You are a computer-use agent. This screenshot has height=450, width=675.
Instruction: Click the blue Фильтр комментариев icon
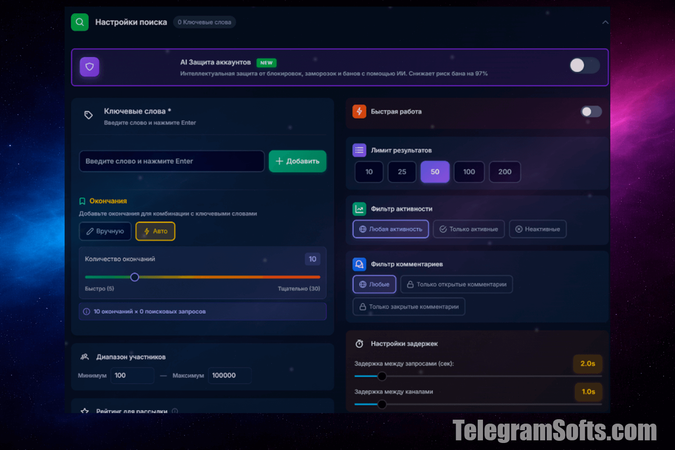coord(359,264)
